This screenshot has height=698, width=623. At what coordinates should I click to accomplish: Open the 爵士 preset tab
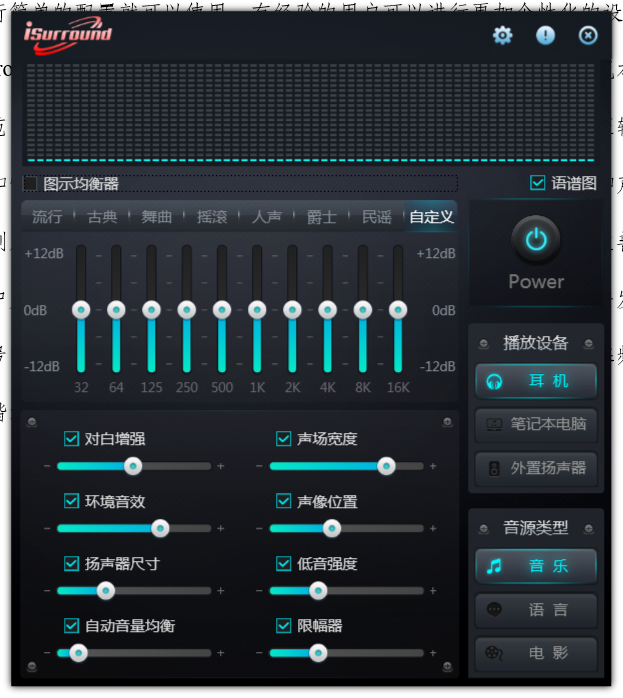coord(321,217)
